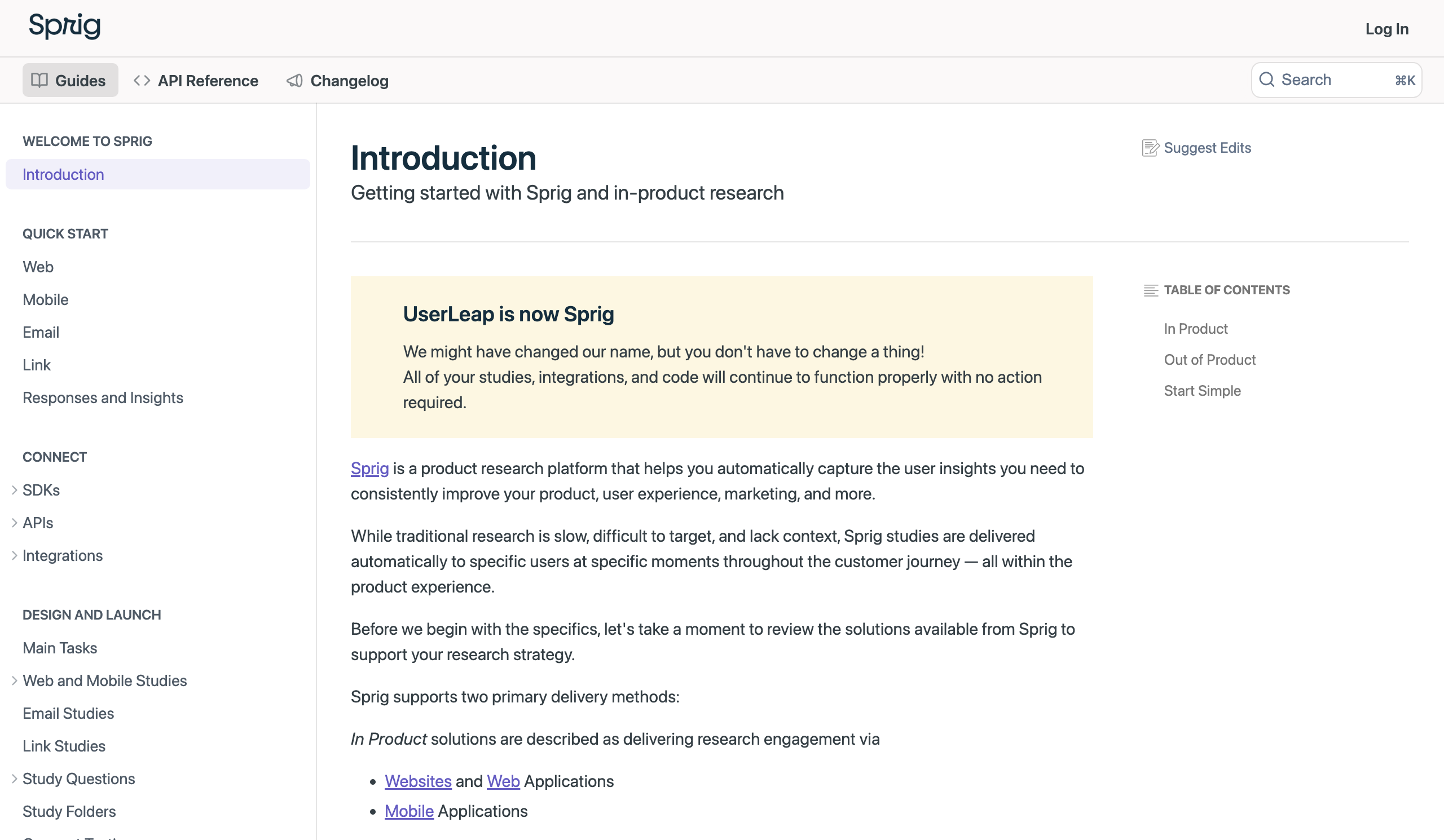Open the Changelog tab

pos(337,81)
